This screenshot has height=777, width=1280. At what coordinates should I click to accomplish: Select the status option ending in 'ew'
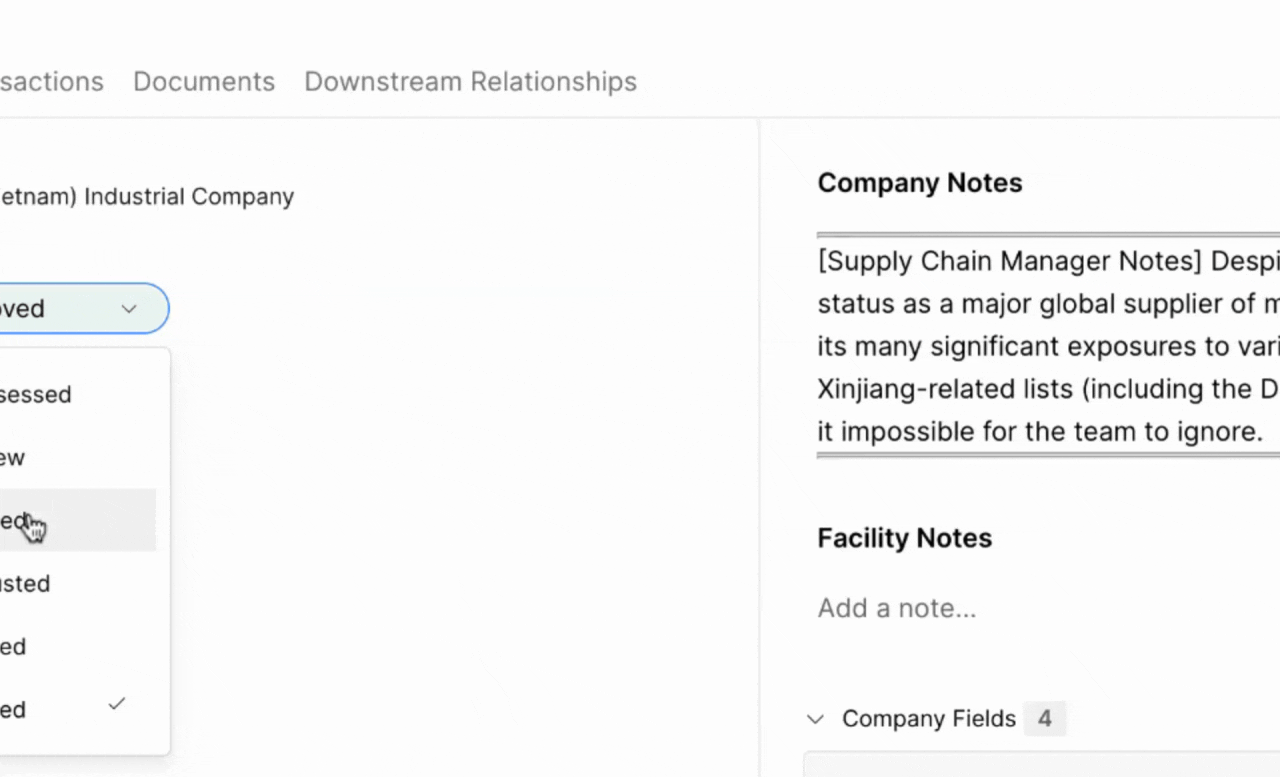click(x=14, y=457)
